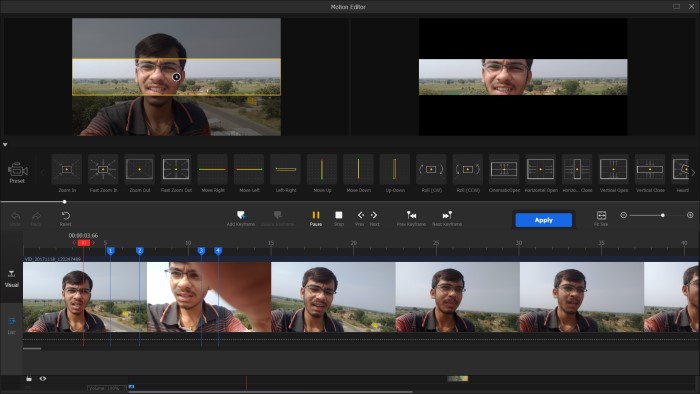Redo the last undone edit

coord(36,219)
